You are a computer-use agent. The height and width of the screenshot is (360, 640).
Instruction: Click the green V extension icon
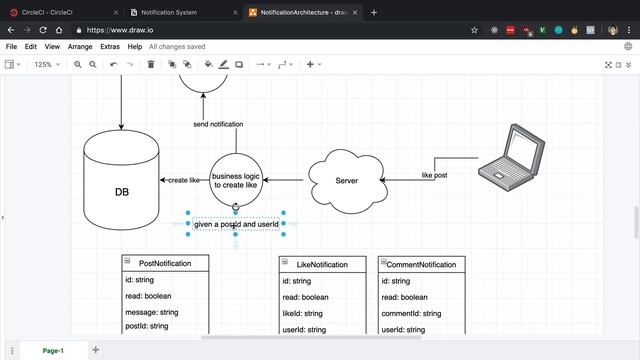tap(542, 30)
